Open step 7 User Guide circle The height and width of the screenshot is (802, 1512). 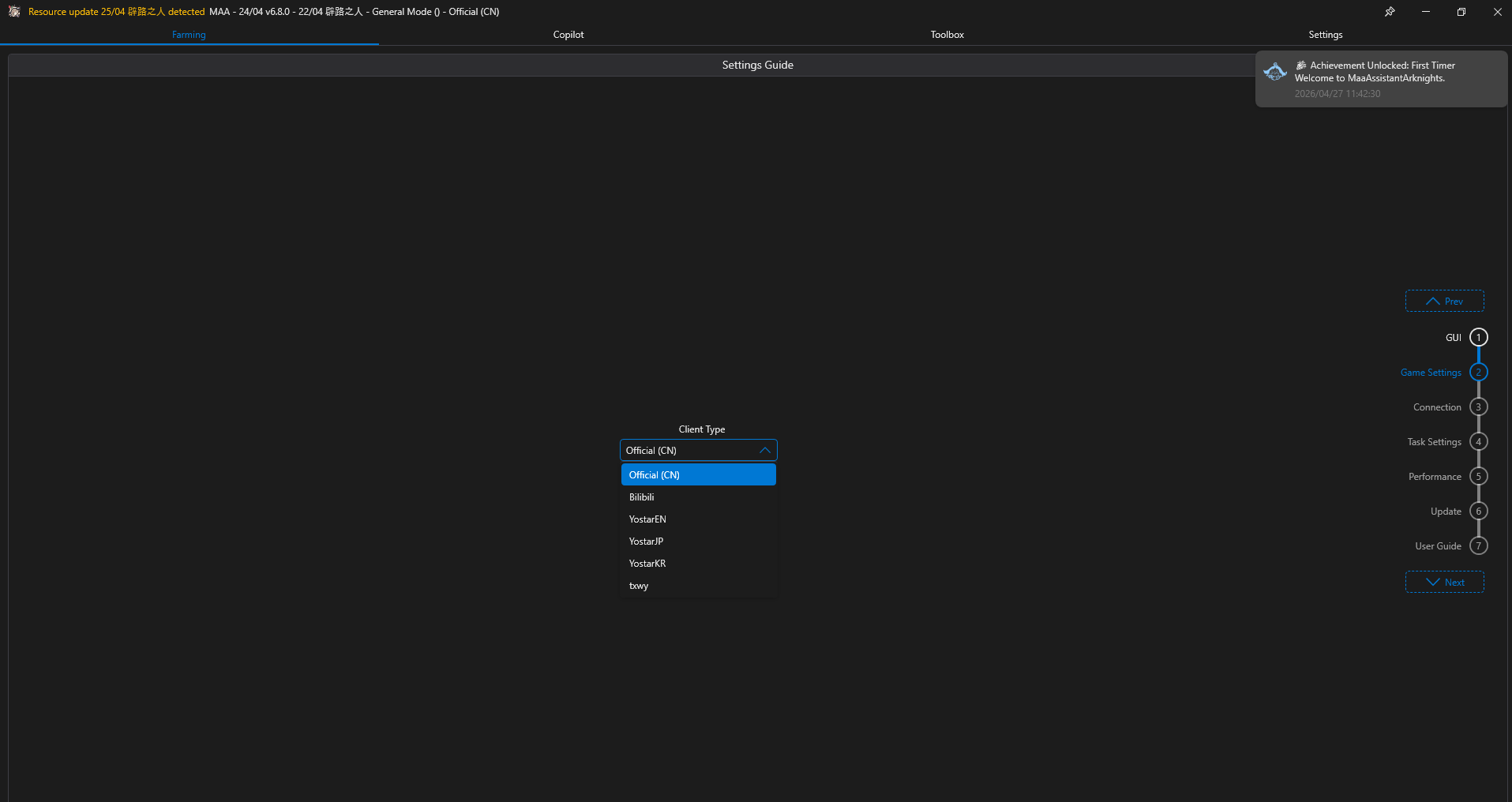coord(1479,545)
